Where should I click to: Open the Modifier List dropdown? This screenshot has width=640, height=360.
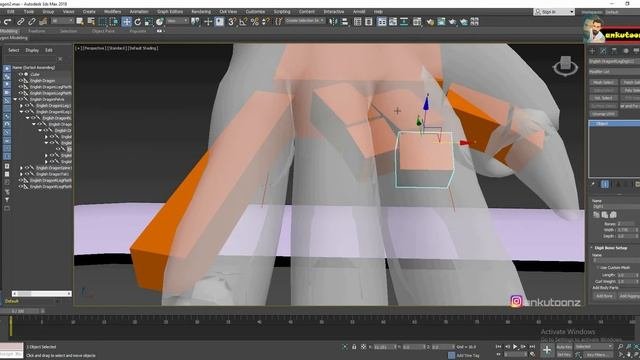(x=615, y=71)
